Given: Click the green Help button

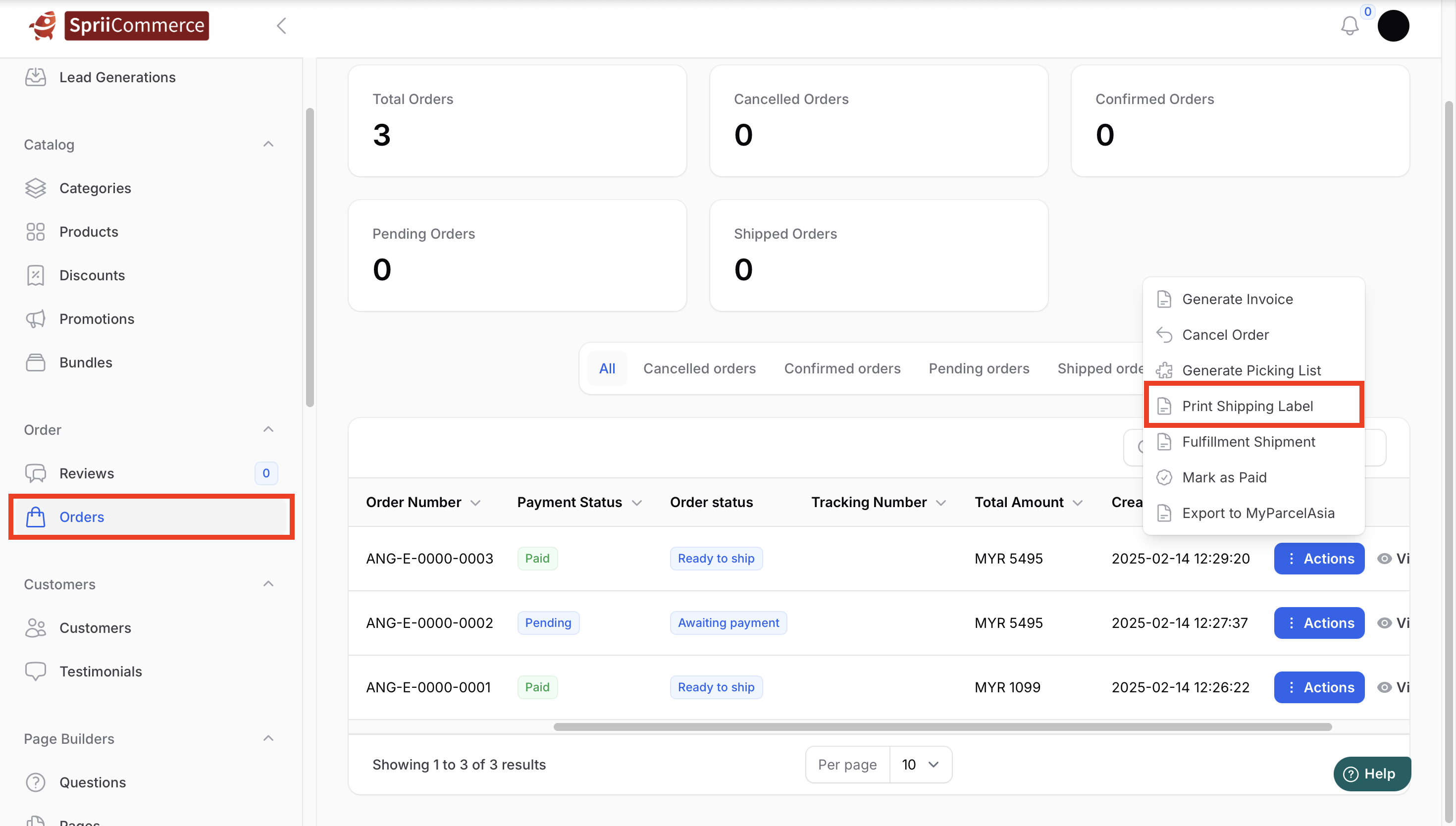Looking at the screenshot, I should pos(1371,774).
